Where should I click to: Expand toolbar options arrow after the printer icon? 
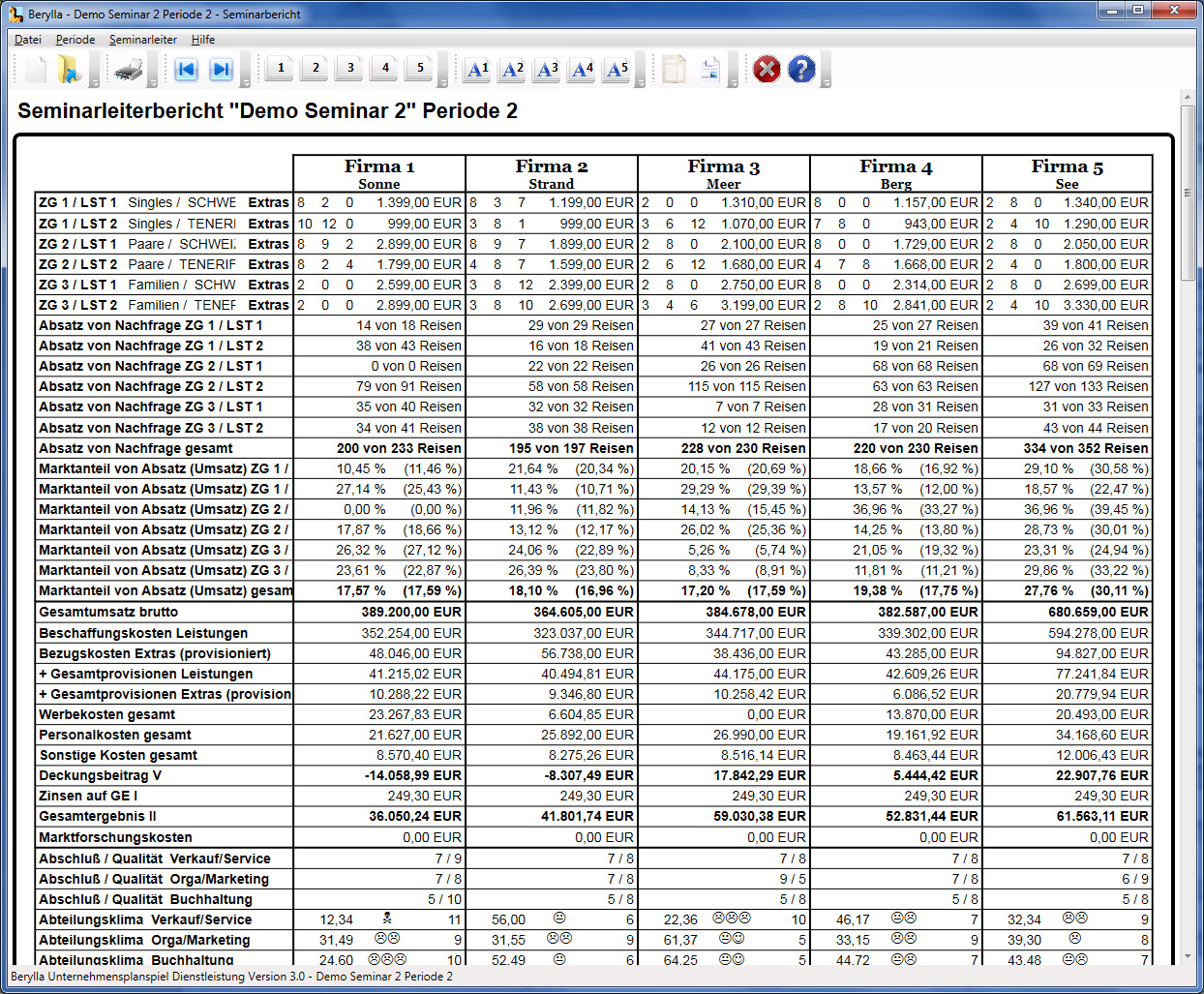coord(153,83)
